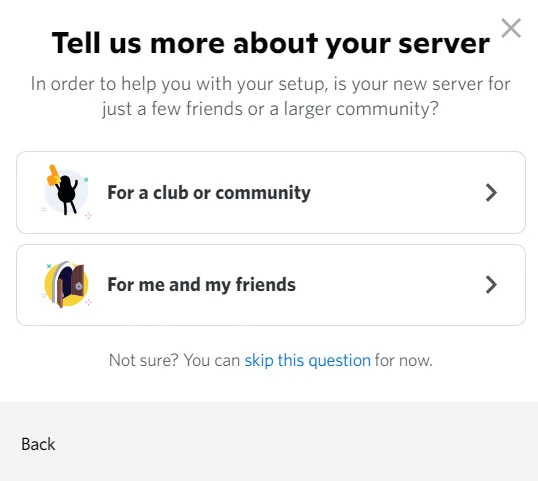Click the "Not sure? You can" text
This screenshot has height=481, width=538.
174,361
